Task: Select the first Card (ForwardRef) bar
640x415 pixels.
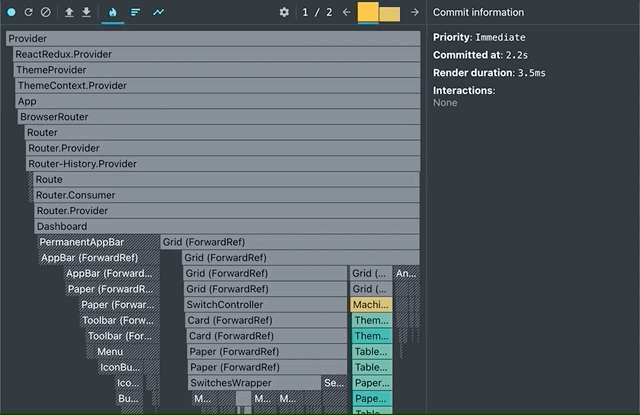Action: point(266,320)
